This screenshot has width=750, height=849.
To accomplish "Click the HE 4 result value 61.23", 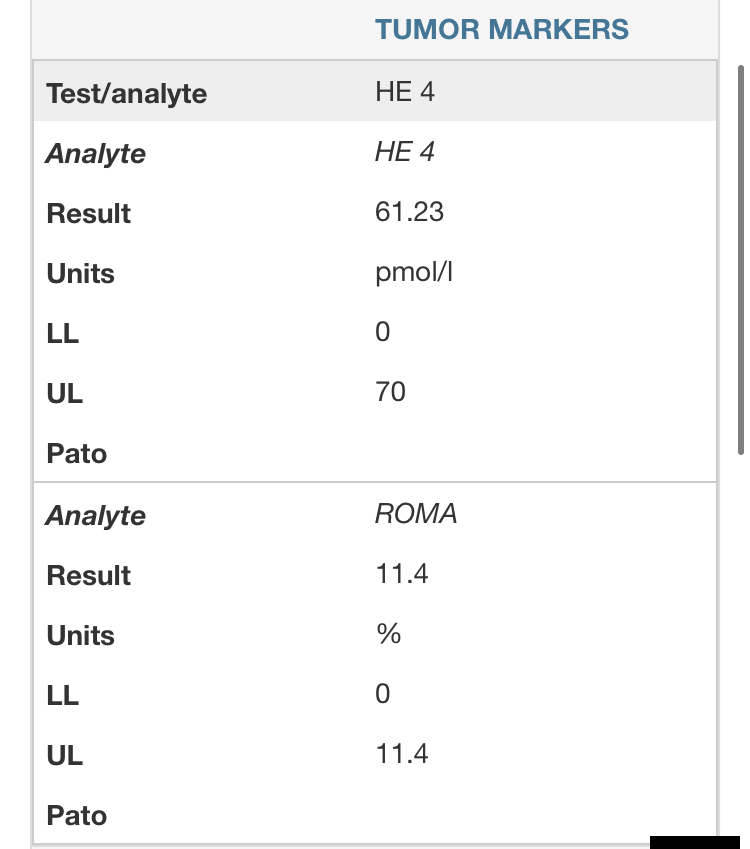I will tap(410, 212).
